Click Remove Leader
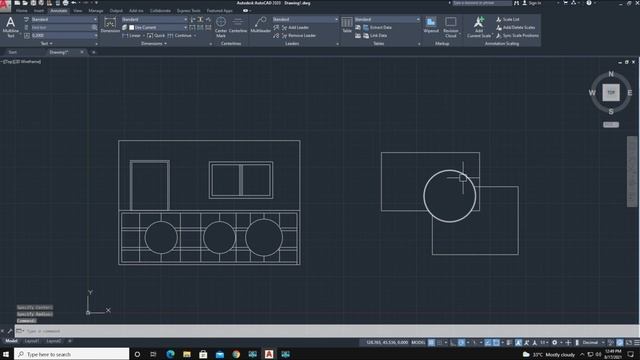 (x=298, y=36)
